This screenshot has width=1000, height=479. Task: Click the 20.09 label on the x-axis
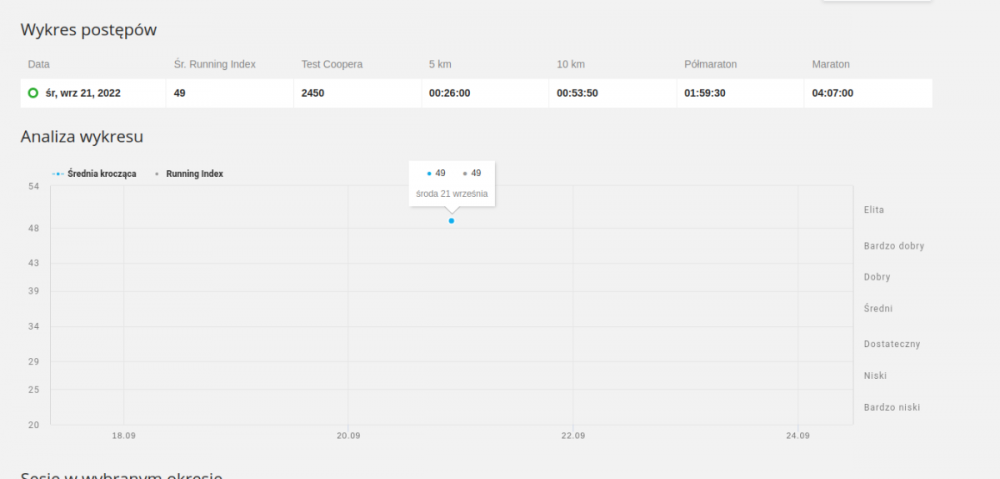(x=348, y=436)
